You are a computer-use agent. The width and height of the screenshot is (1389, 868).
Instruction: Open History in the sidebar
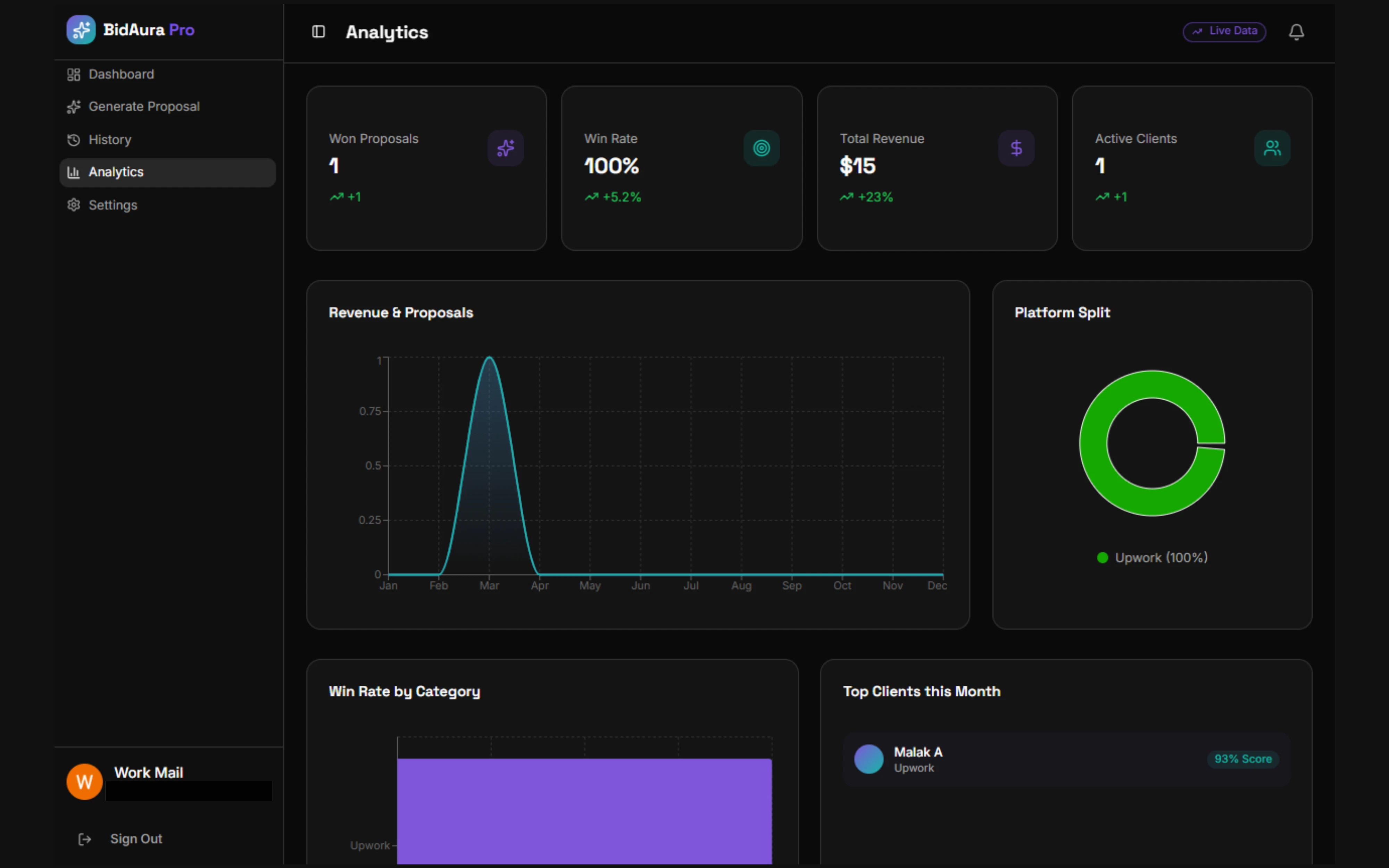coord(110,140)
